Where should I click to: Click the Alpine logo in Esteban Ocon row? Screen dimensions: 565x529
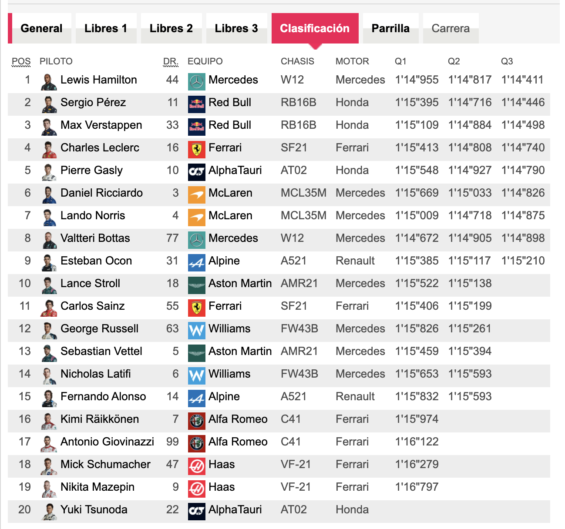(x=196, y=262)
